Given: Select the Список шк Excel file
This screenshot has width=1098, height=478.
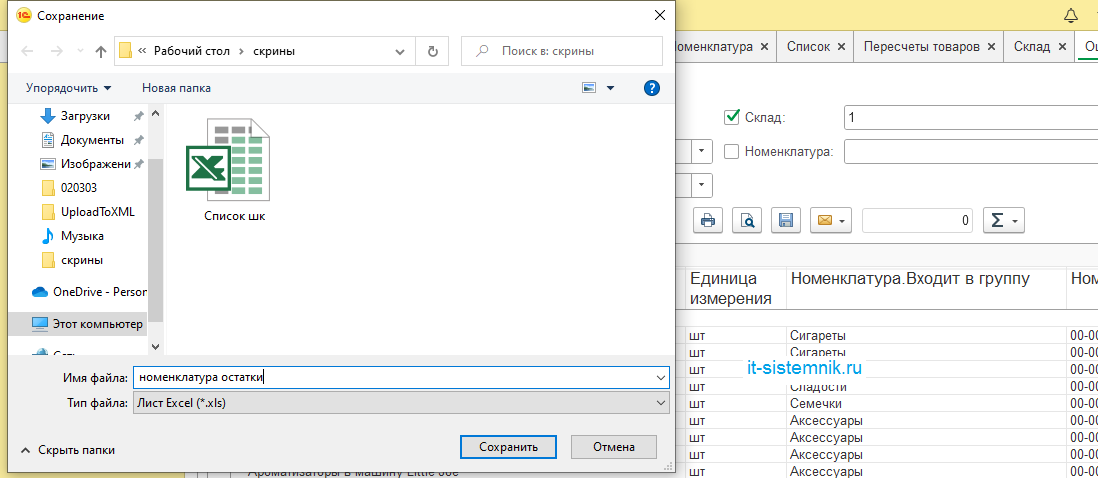Looking at the screenshot, I should [x=234, y=170].
